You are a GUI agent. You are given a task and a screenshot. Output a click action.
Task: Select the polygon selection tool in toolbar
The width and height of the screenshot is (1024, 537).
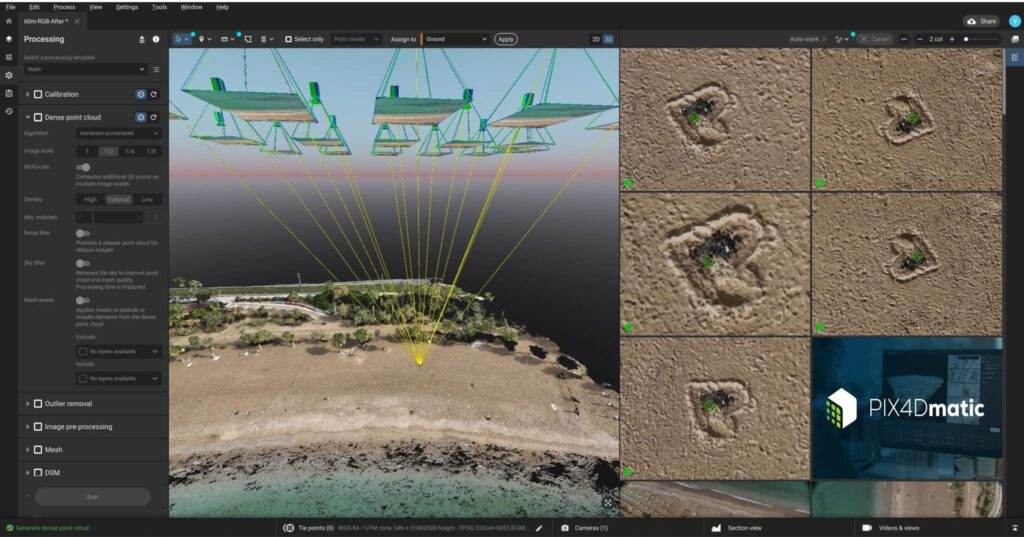click(x=247, y=39)
